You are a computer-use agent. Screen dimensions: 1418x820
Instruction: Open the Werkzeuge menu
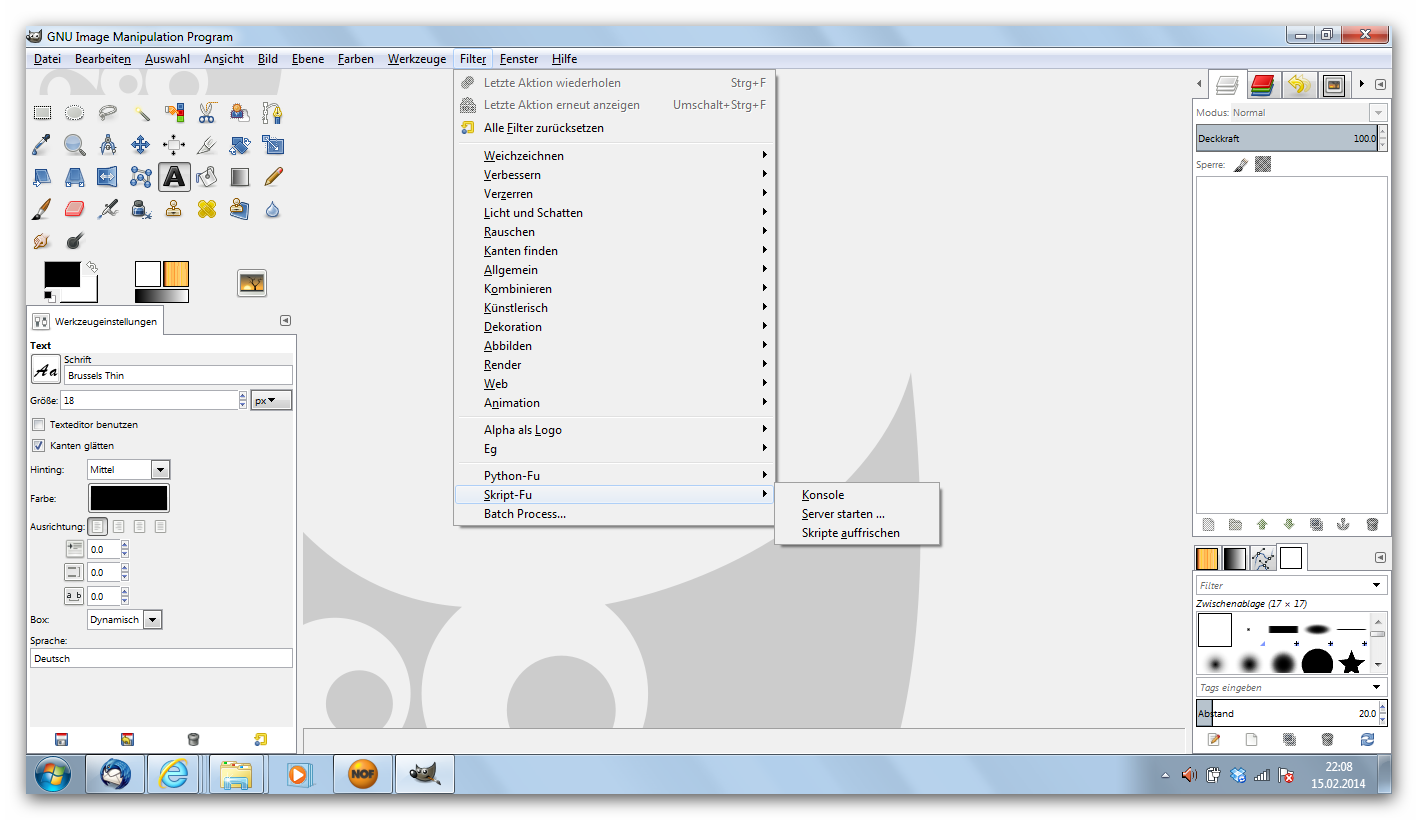click(x=417, y=59)
